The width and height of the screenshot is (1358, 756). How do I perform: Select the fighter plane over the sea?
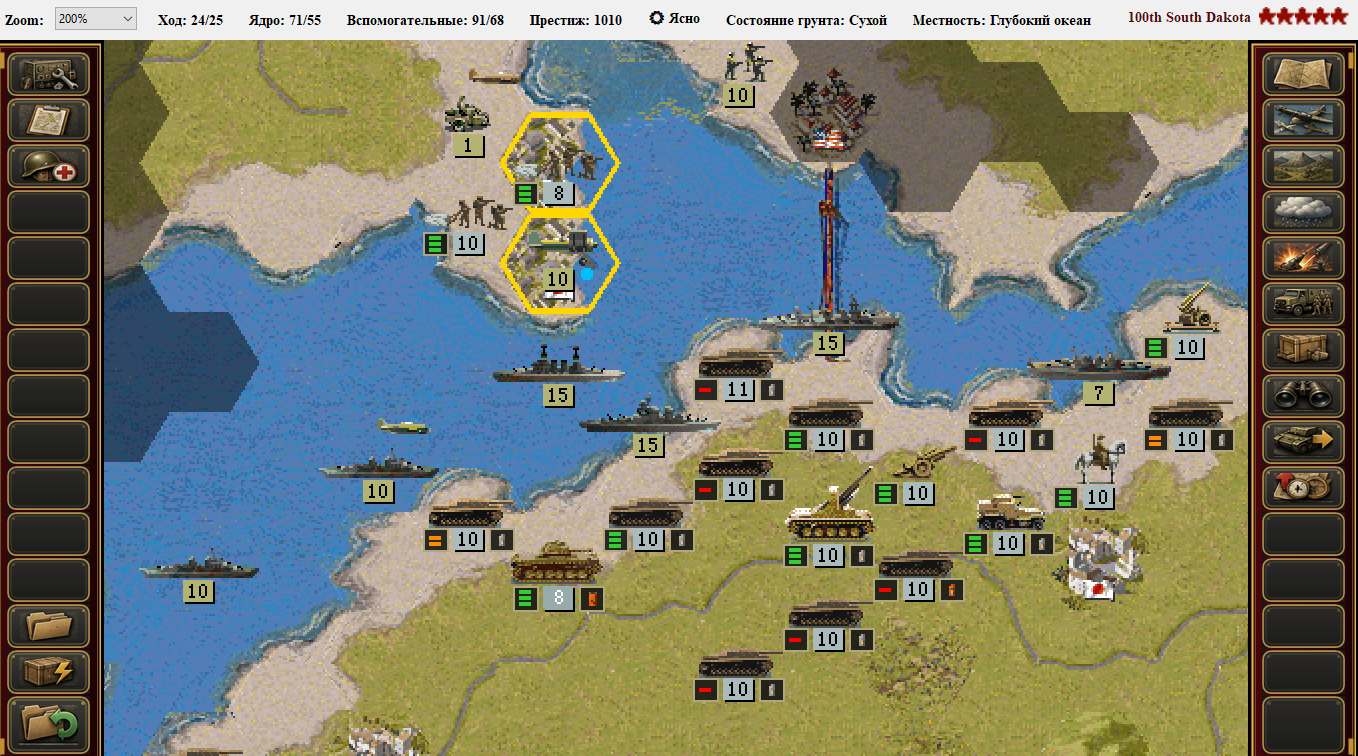point(404,426)
